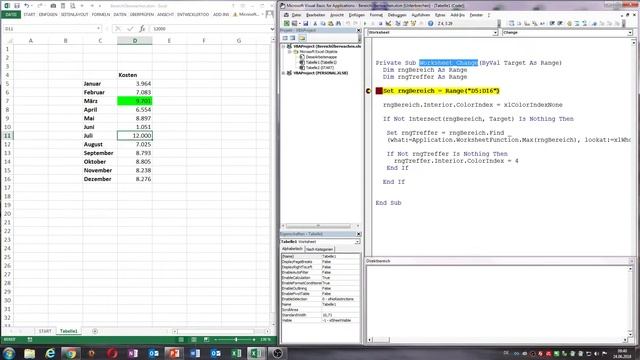The image size is (640, 360).
Task: Collapse the VBAProject (BereichÜberwachen) tree node
Action: (x=284, y=47)
